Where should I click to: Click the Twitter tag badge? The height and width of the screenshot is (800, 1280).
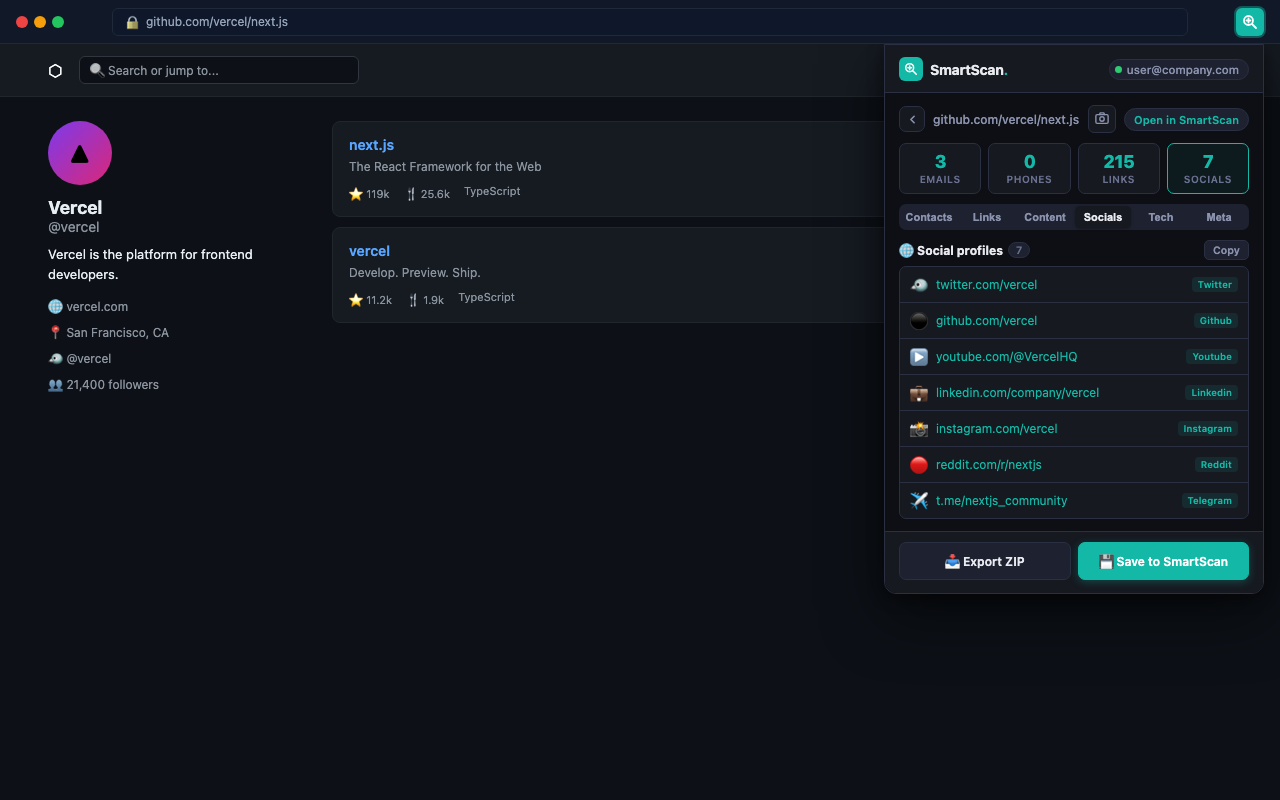pos(1214,285)
